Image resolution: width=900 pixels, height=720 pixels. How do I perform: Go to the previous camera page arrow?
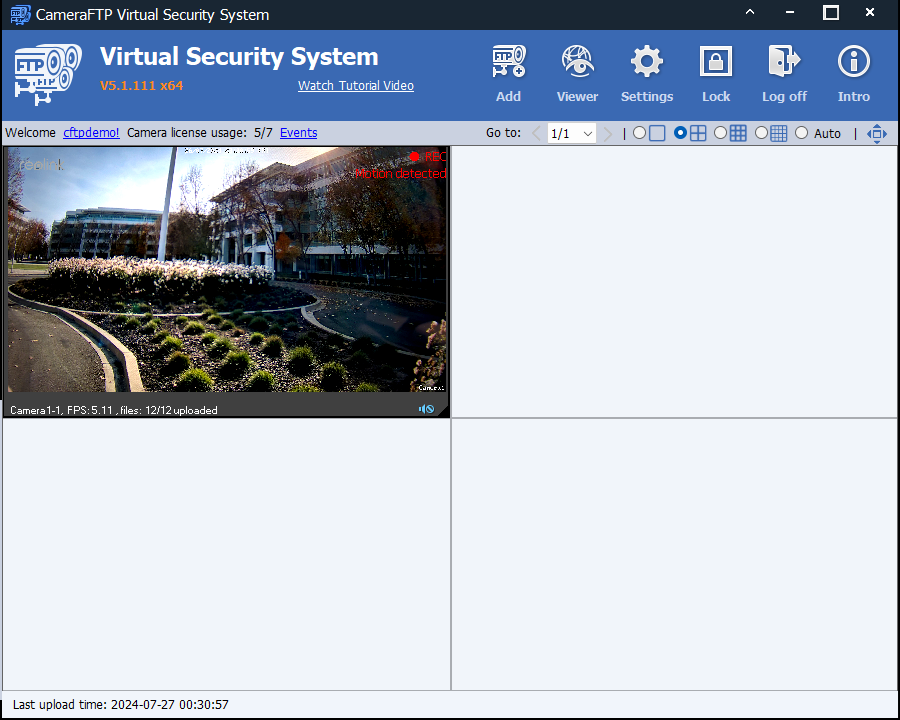pyautogui.click(x=536, y=133)
